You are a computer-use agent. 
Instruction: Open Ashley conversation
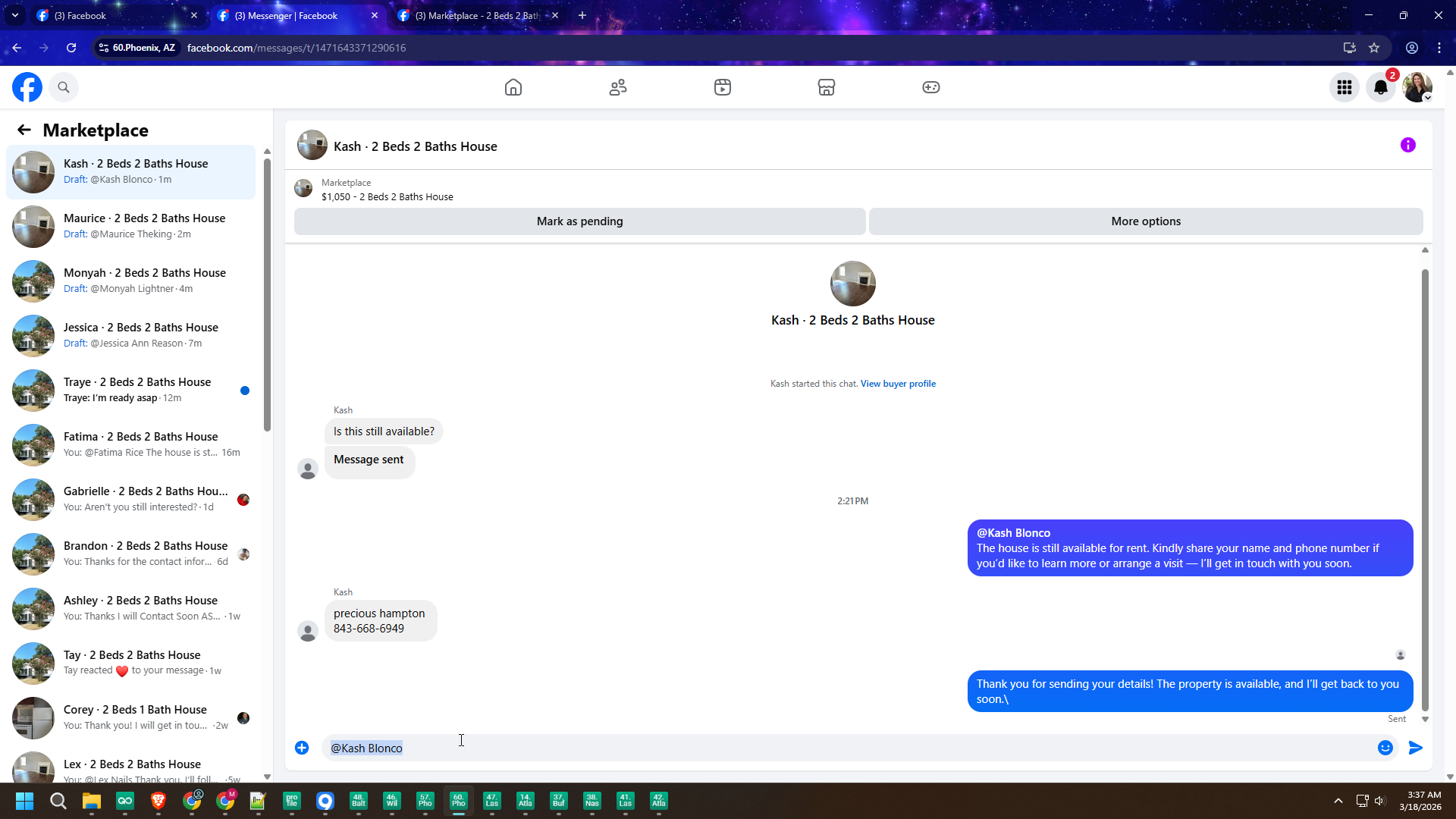130,609
